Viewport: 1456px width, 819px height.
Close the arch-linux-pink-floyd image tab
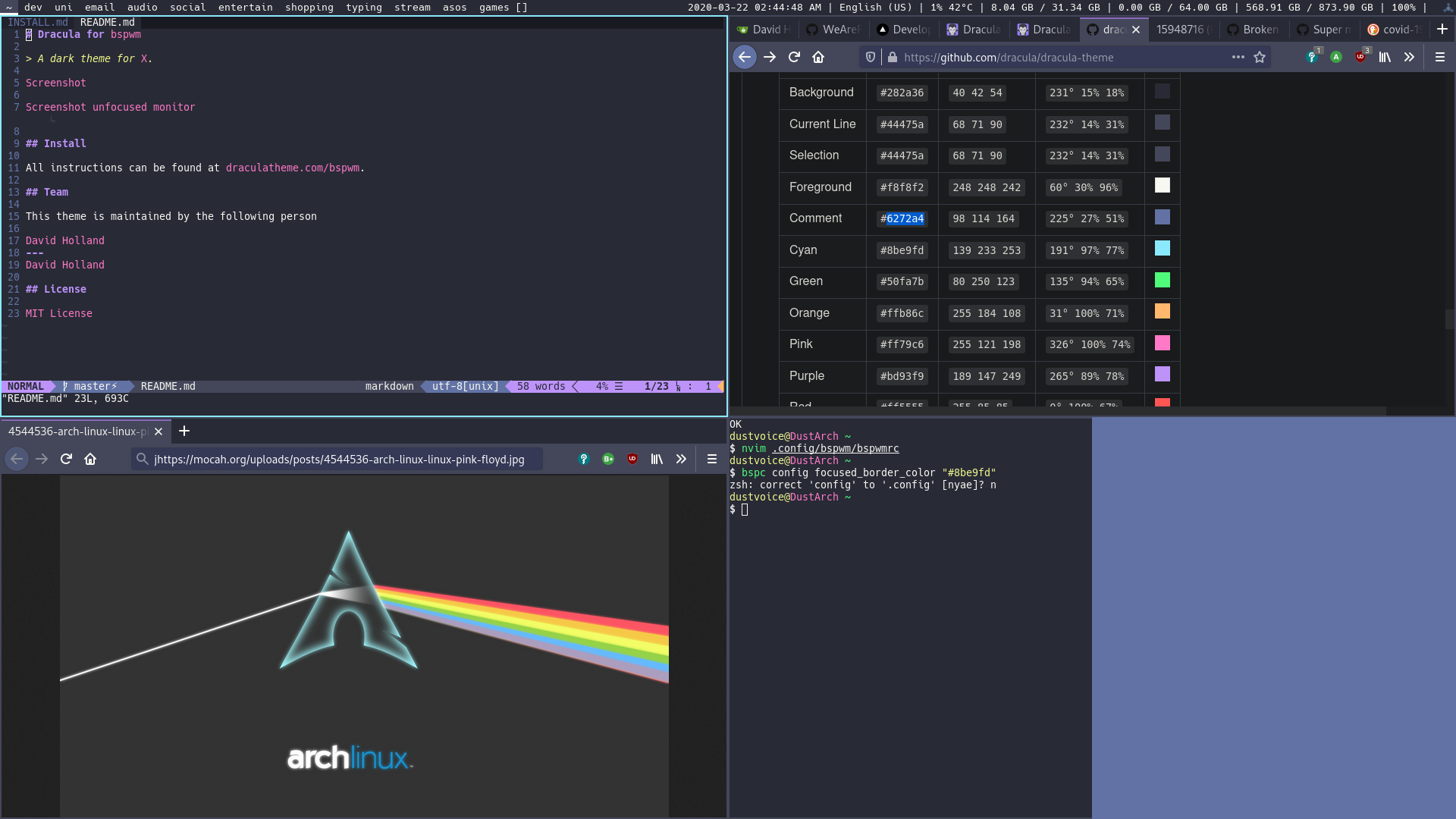(x=158, y=431)
